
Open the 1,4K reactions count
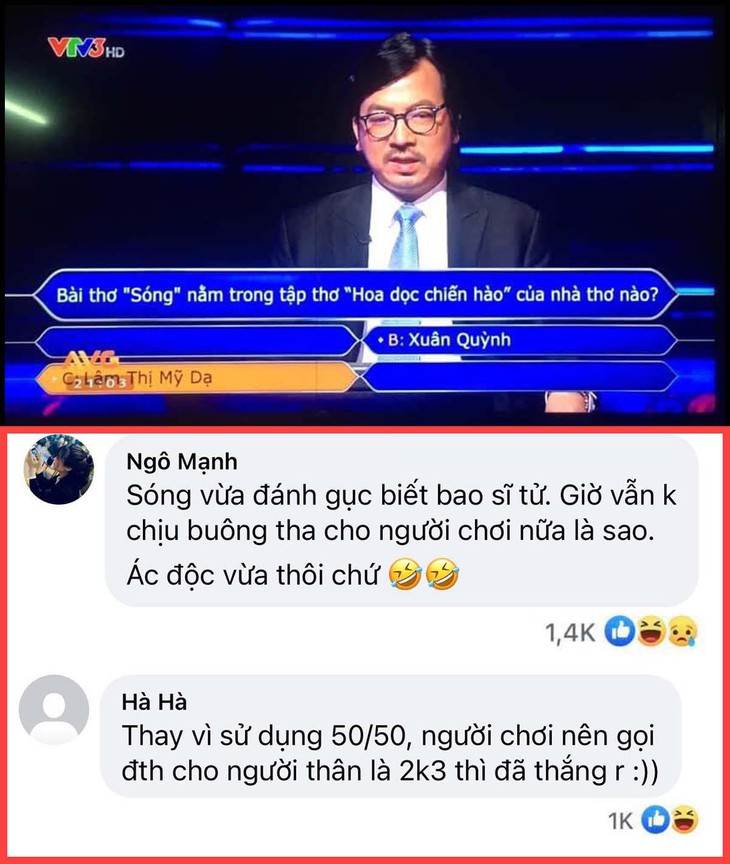coord(570,633)
